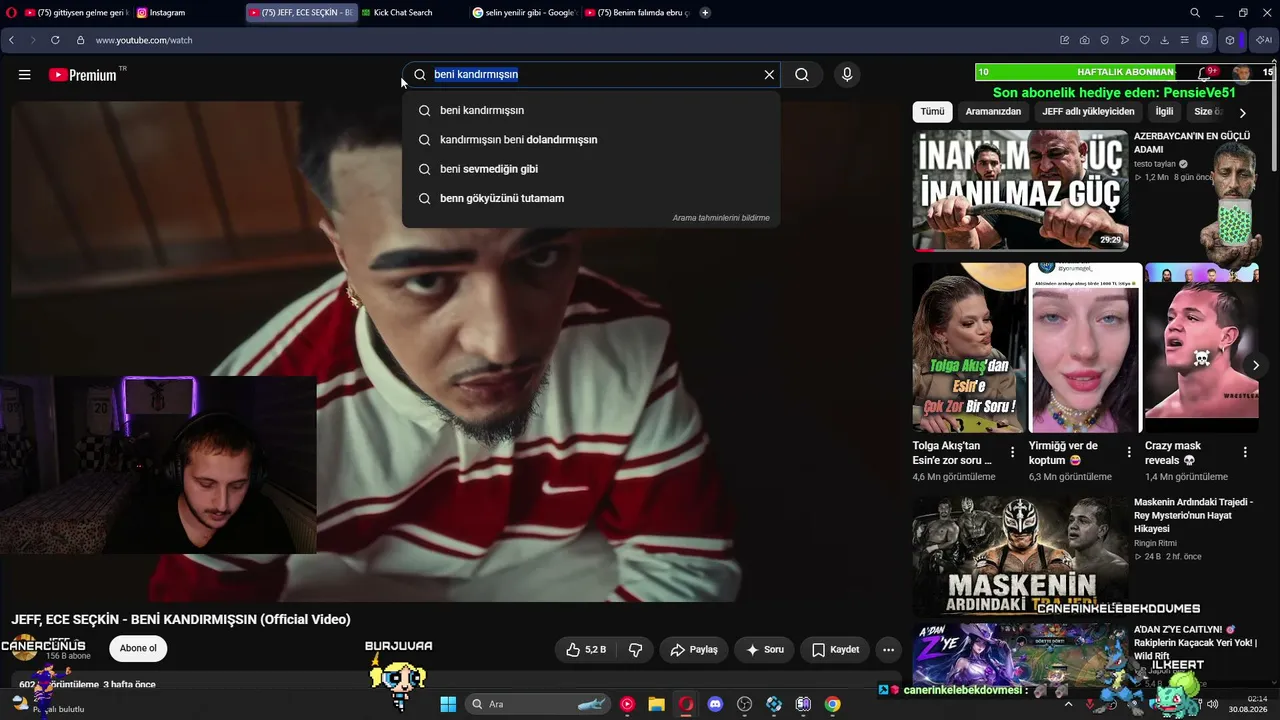Ask about video with Soru button

(765, 650)
